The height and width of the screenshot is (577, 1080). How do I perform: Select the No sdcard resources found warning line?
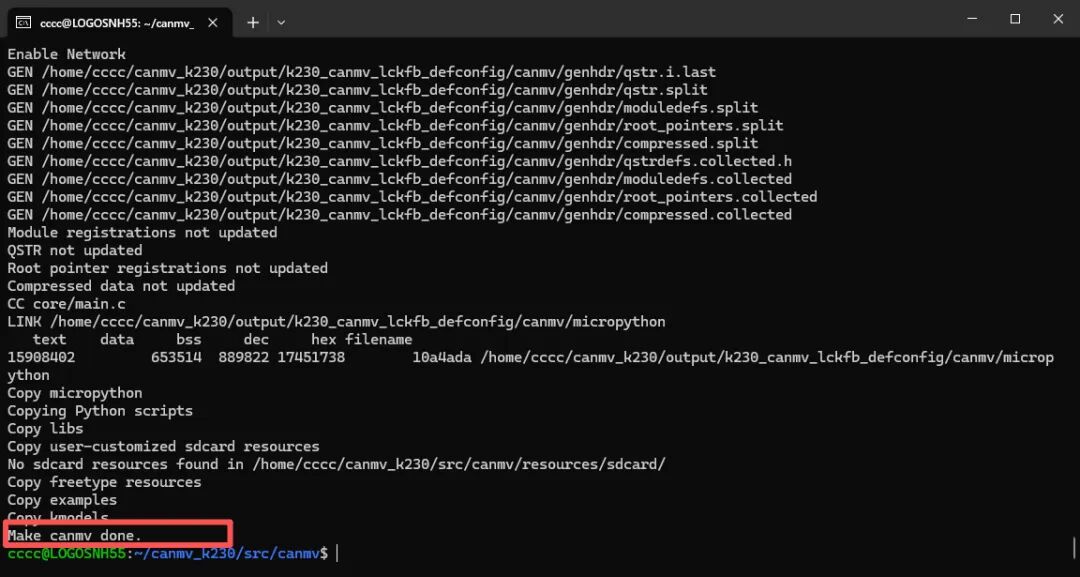click(335, 464)
